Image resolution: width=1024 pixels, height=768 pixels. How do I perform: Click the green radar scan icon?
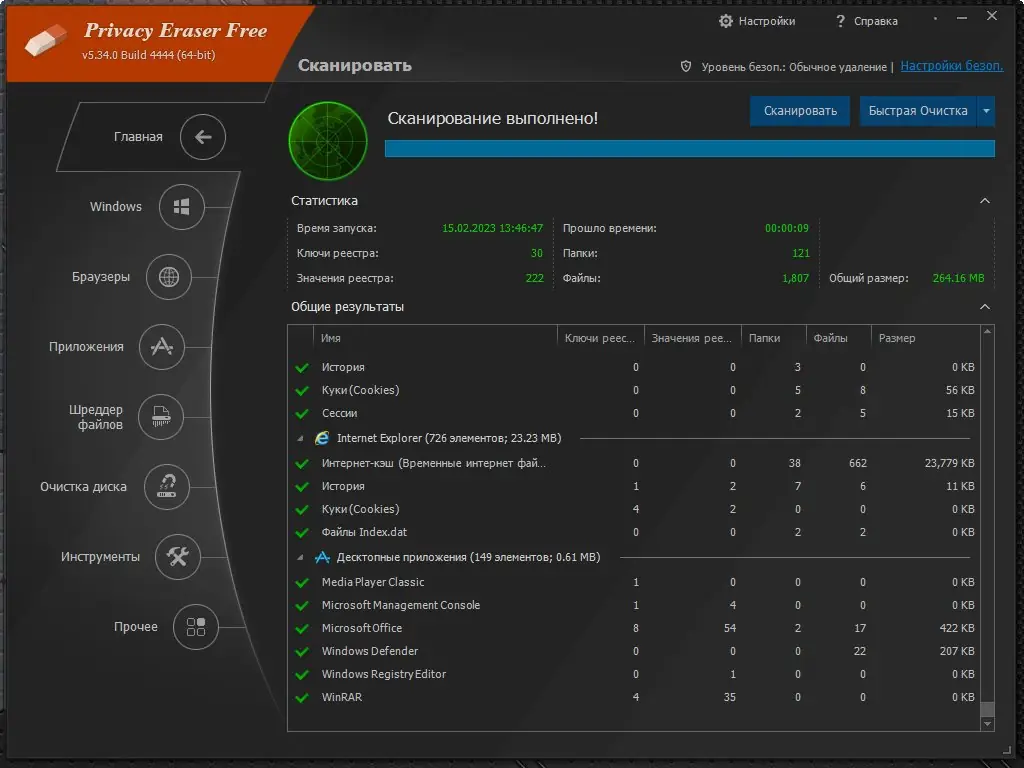328,140
